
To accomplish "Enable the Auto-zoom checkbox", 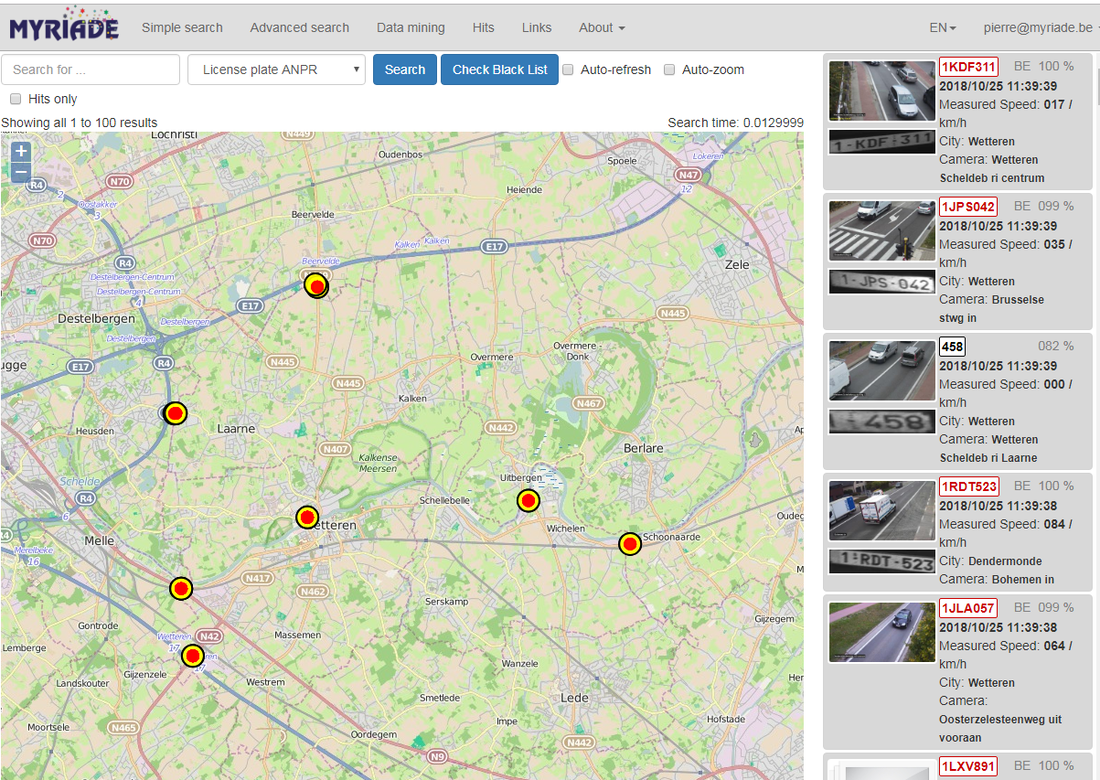I will click(669, 69).
